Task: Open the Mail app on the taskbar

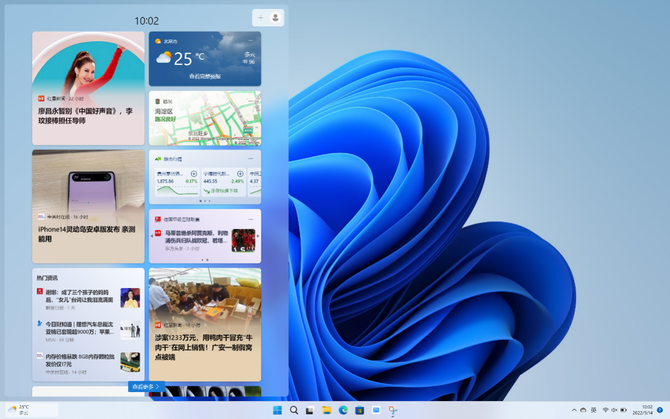Action: [376, 410]
